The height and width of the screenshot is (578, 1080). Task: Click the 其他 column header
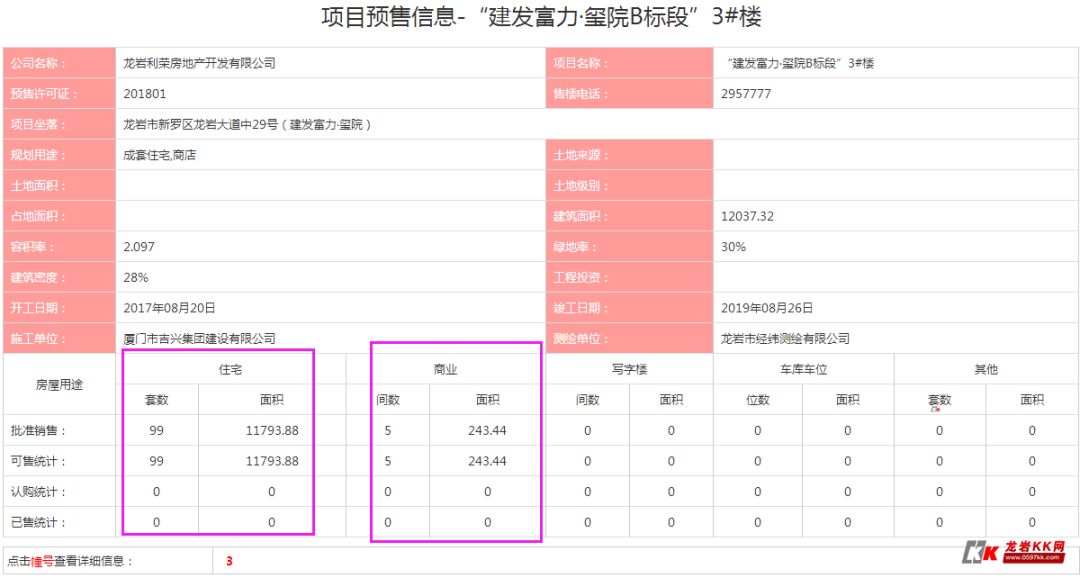coord(986,368)
